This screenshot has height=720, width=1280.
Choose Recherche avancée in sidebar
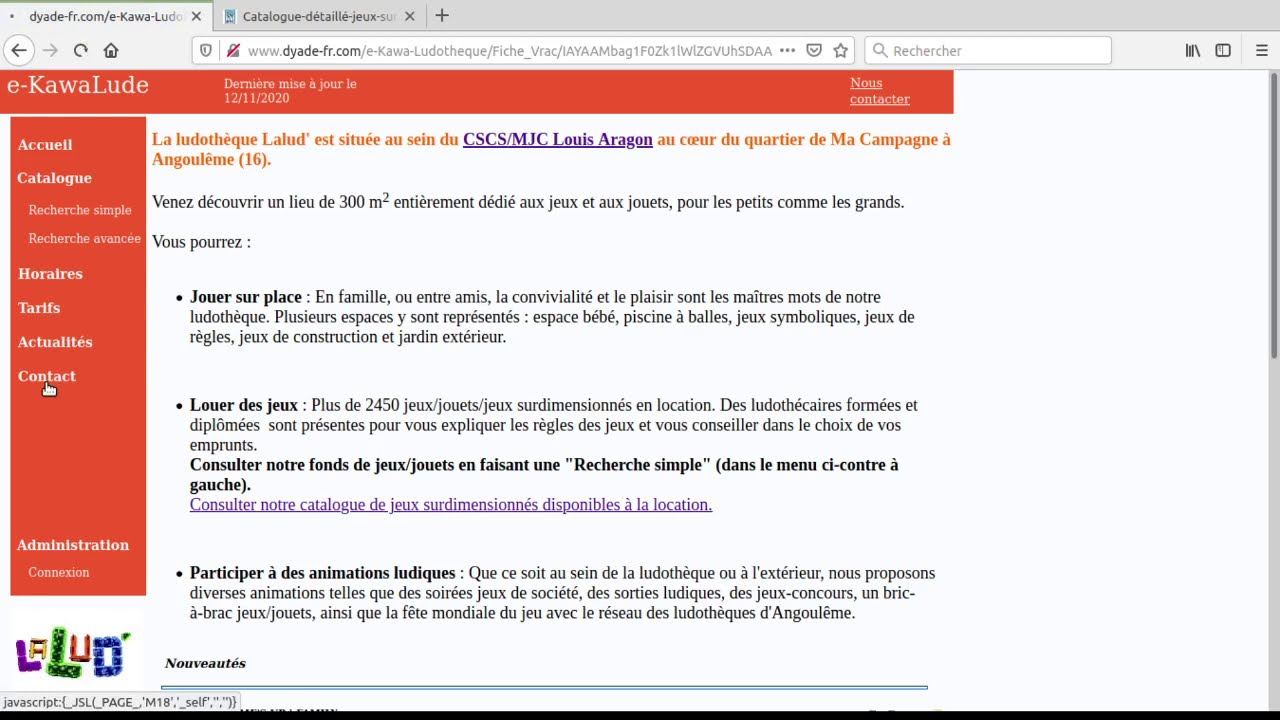click(84, 238)
